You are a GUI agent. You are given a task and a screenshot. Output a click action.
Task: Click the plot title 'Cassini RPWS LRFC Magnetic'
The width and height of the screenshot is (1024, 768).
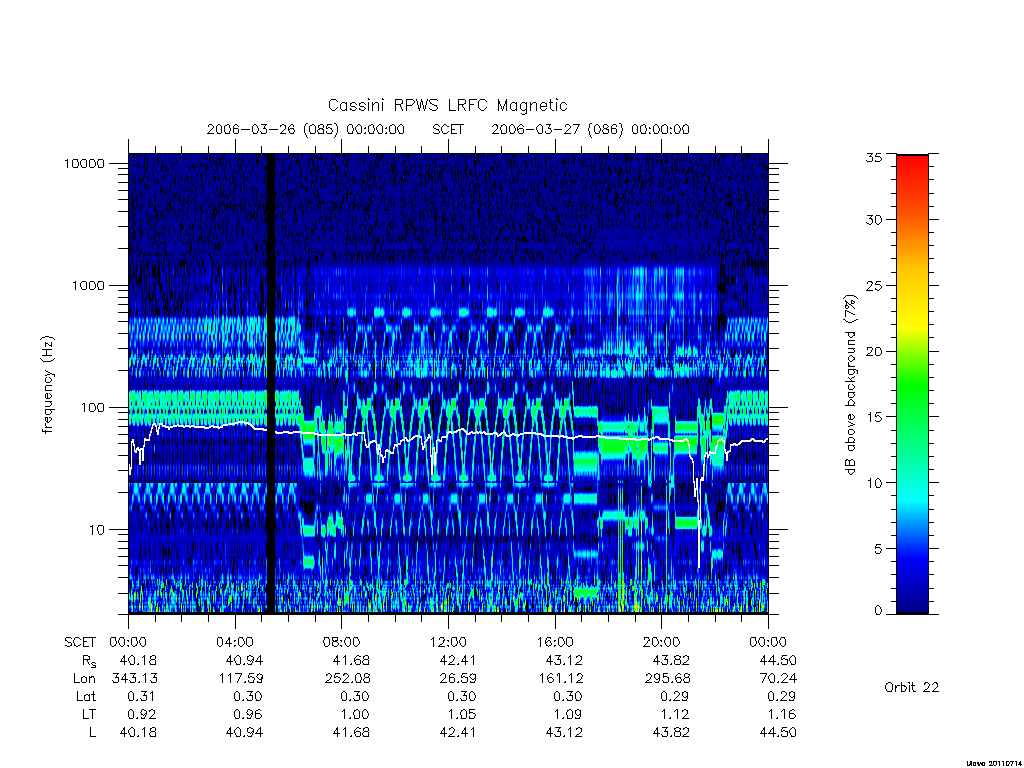click(447, 105)
